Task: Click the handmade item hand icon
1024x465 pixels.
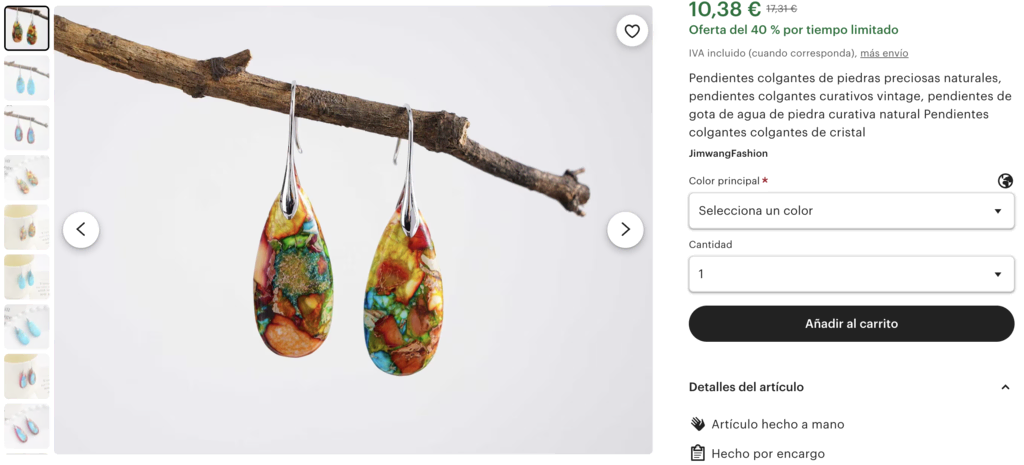Action: click(698, 424)
